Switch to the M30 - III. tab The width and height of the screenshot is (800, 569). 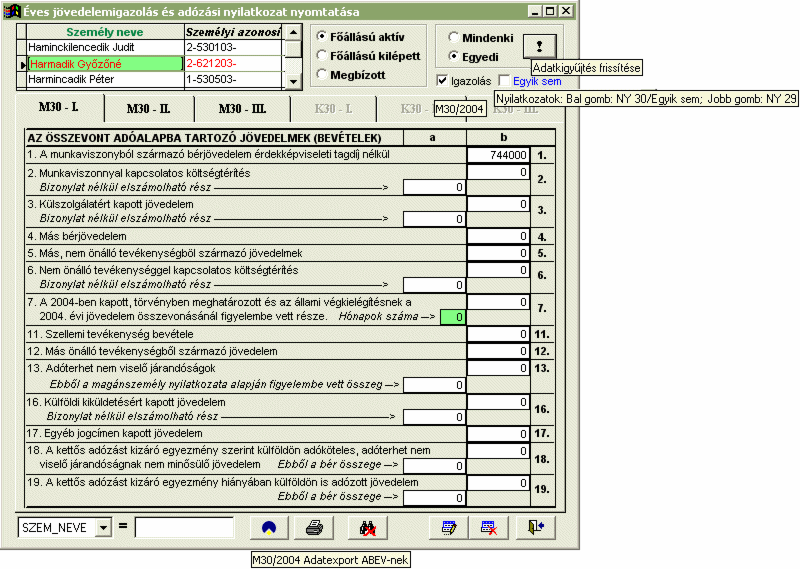click(x=242, y=109)
